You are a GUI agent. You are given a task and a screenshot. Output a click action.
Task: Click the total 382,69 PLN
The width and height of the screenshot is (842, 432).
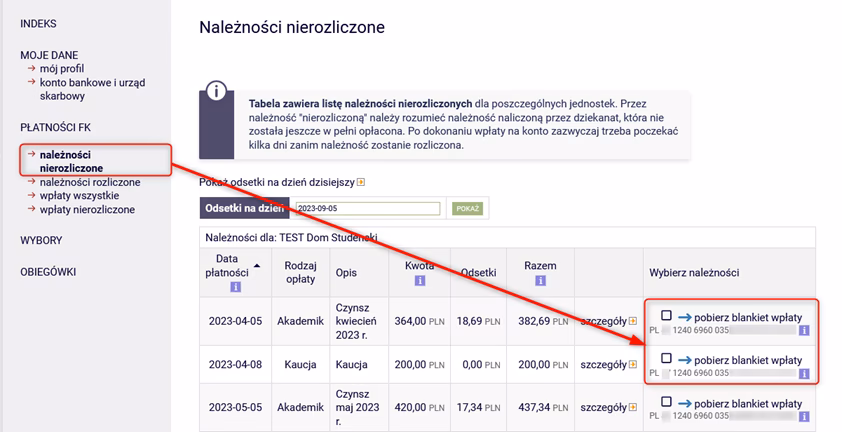(x=543, y=321)
